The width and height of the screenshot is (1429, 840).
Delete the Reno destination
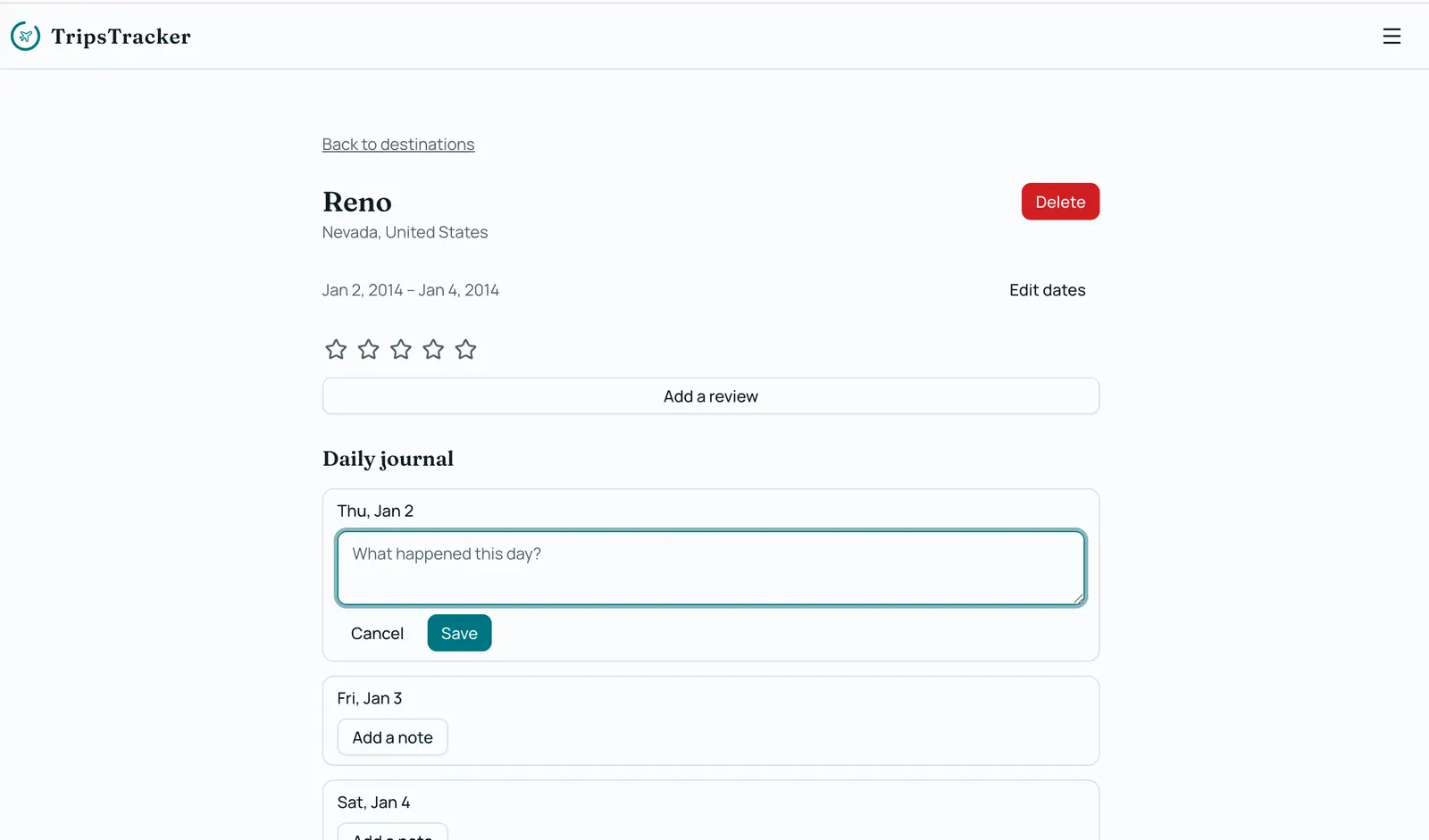tap(1060, 202)
